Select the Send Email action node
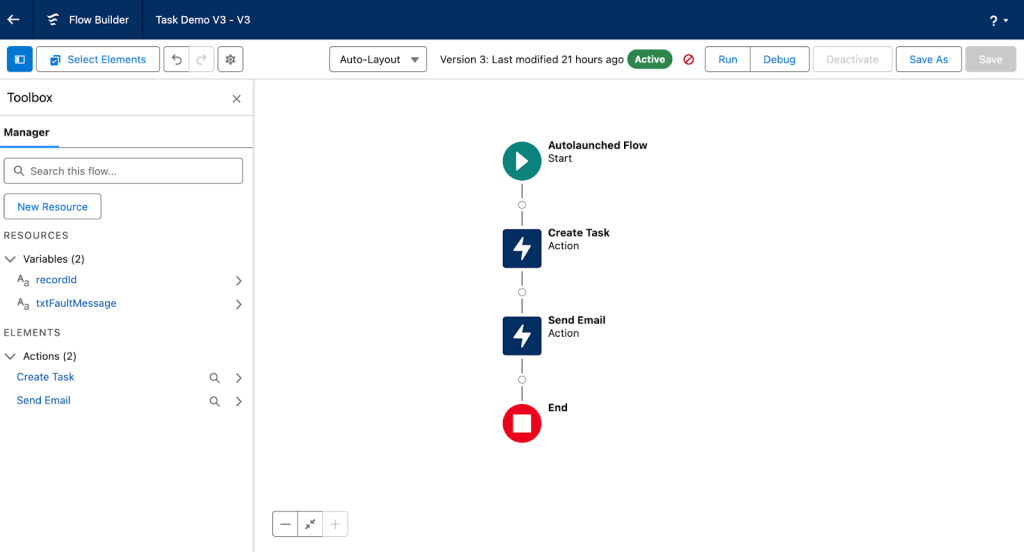Image resolution: width=1024 pixels, height=552 pixels. tap(522, 336)
